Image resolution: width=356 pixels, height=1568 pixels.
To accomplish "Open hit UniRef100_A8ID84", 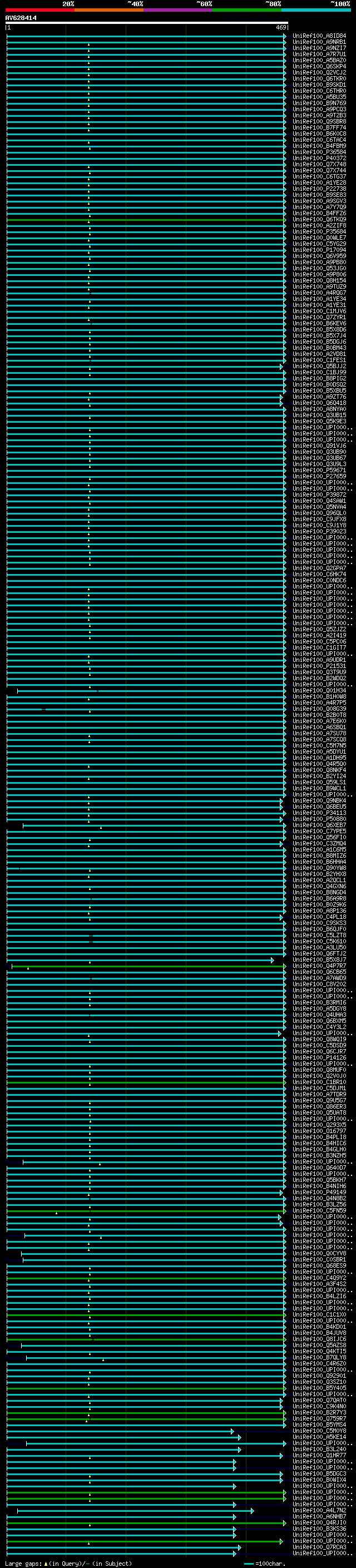I will 319,36.
